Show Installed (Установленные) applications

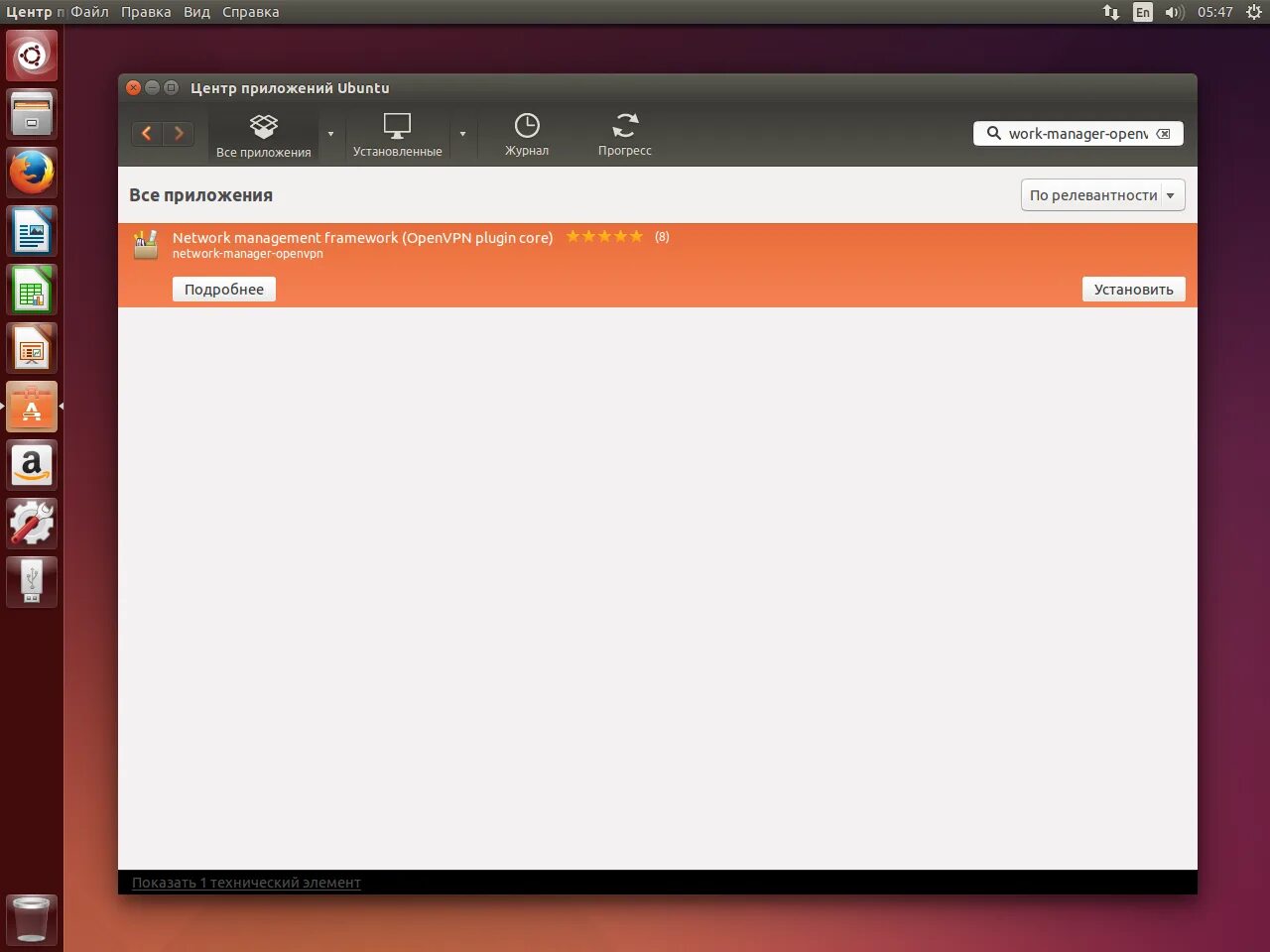[x=397, y=136]
